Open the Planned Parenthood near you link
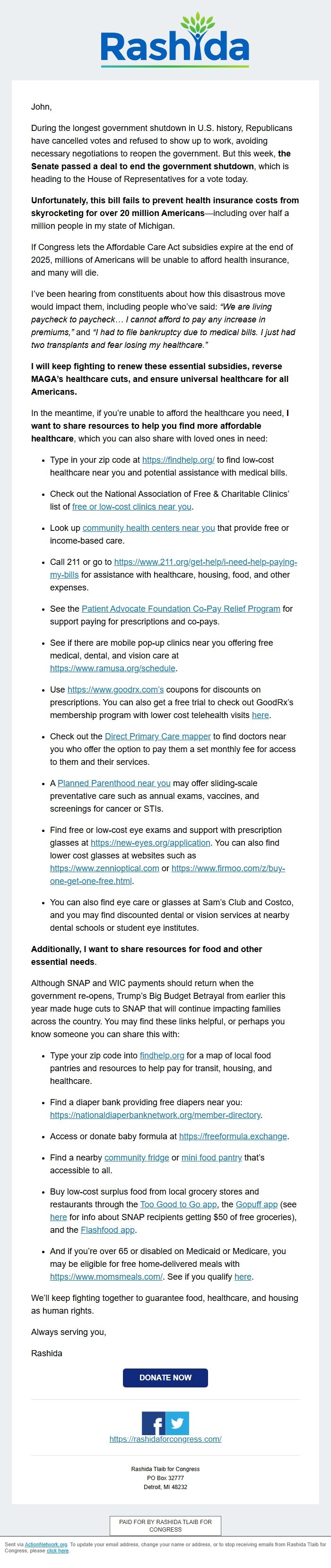This screenshot has width=331, height=1568. pos(113,783)
